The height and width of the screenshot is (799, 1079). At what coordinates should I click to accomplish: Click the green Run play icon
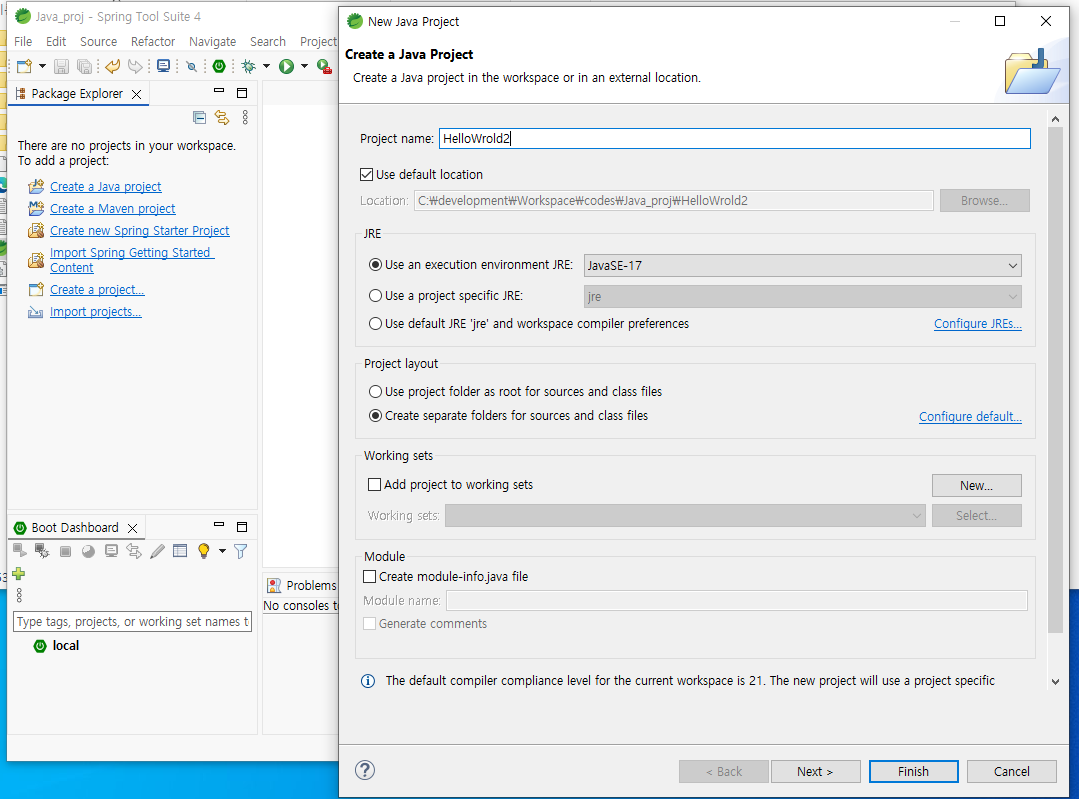286,66
